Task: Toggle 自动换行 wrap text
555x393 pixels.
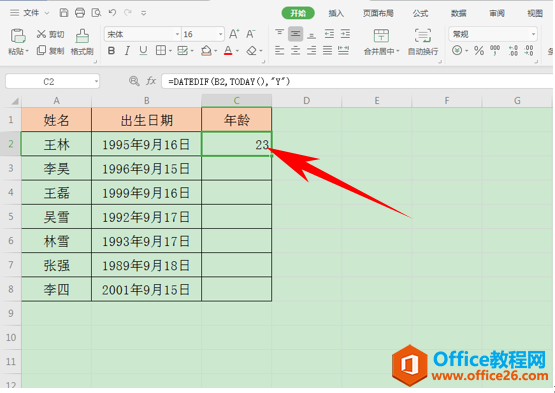Action: [423, 42]
